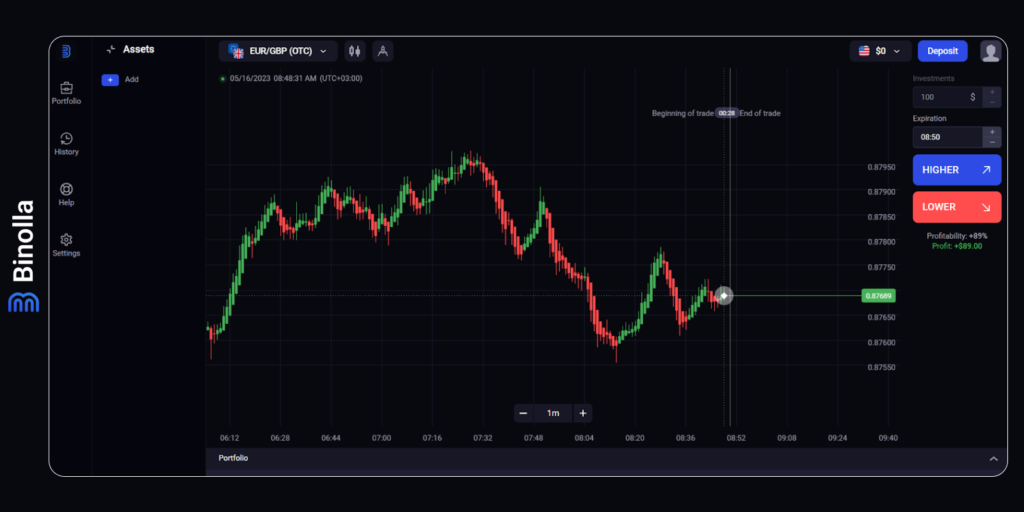The width and height of the screenshot is (1024, 512).
Task: Place a HIGHER trade
Action: pos(957,170)
